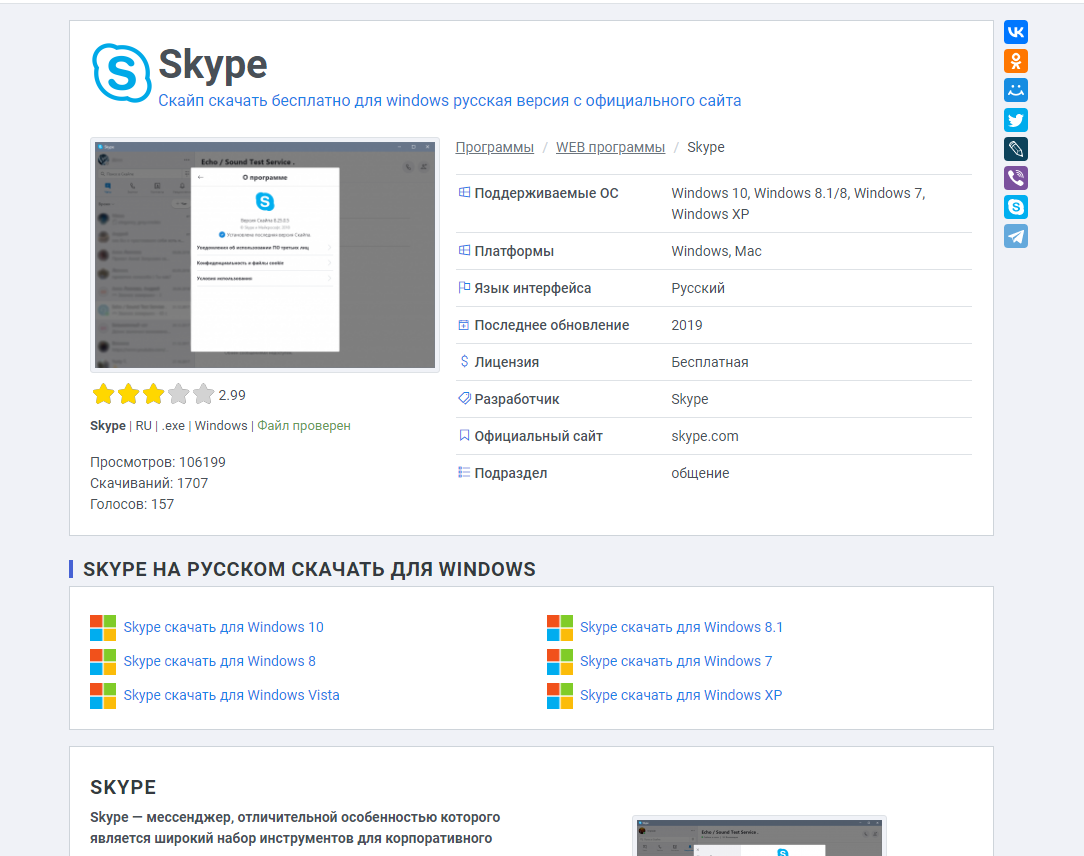The height and width of the screenshot is (856, 1084).
Task: Click icon next to Поддерживаемые ОС
Action: pyautogui.click(x=465, y=192)
